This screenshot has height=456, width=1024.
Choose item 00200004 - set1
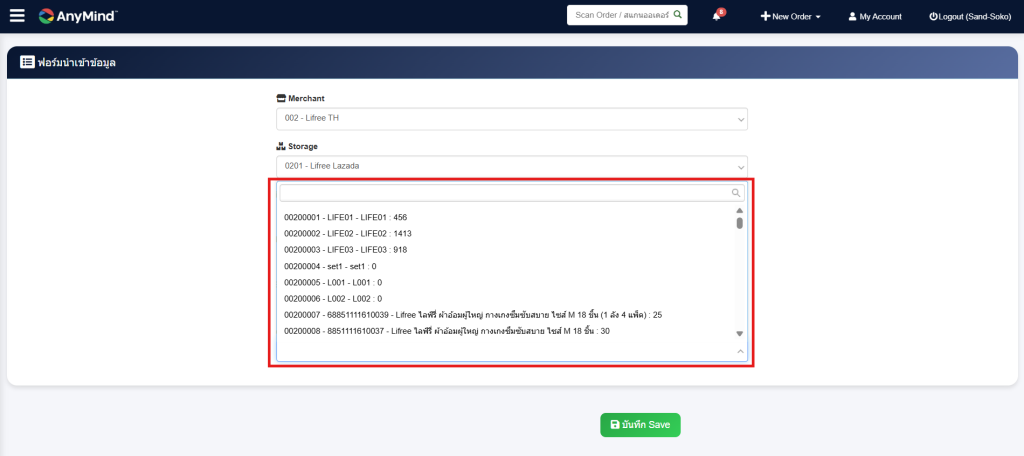330,266
